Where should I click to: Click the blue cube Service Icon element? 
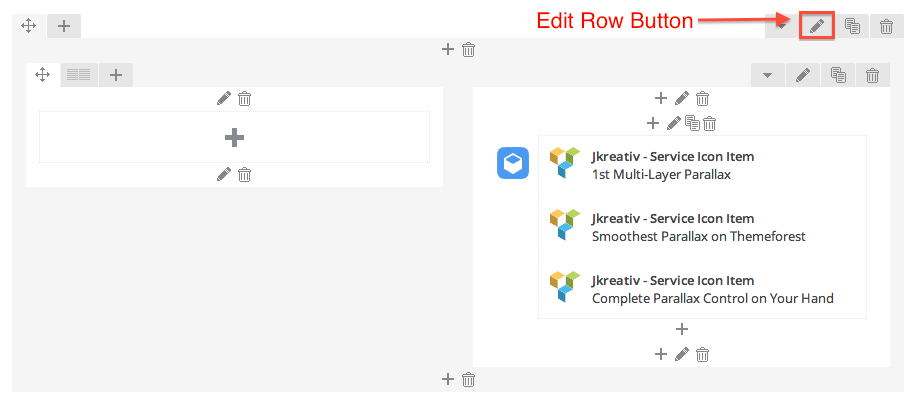(513, 163)
